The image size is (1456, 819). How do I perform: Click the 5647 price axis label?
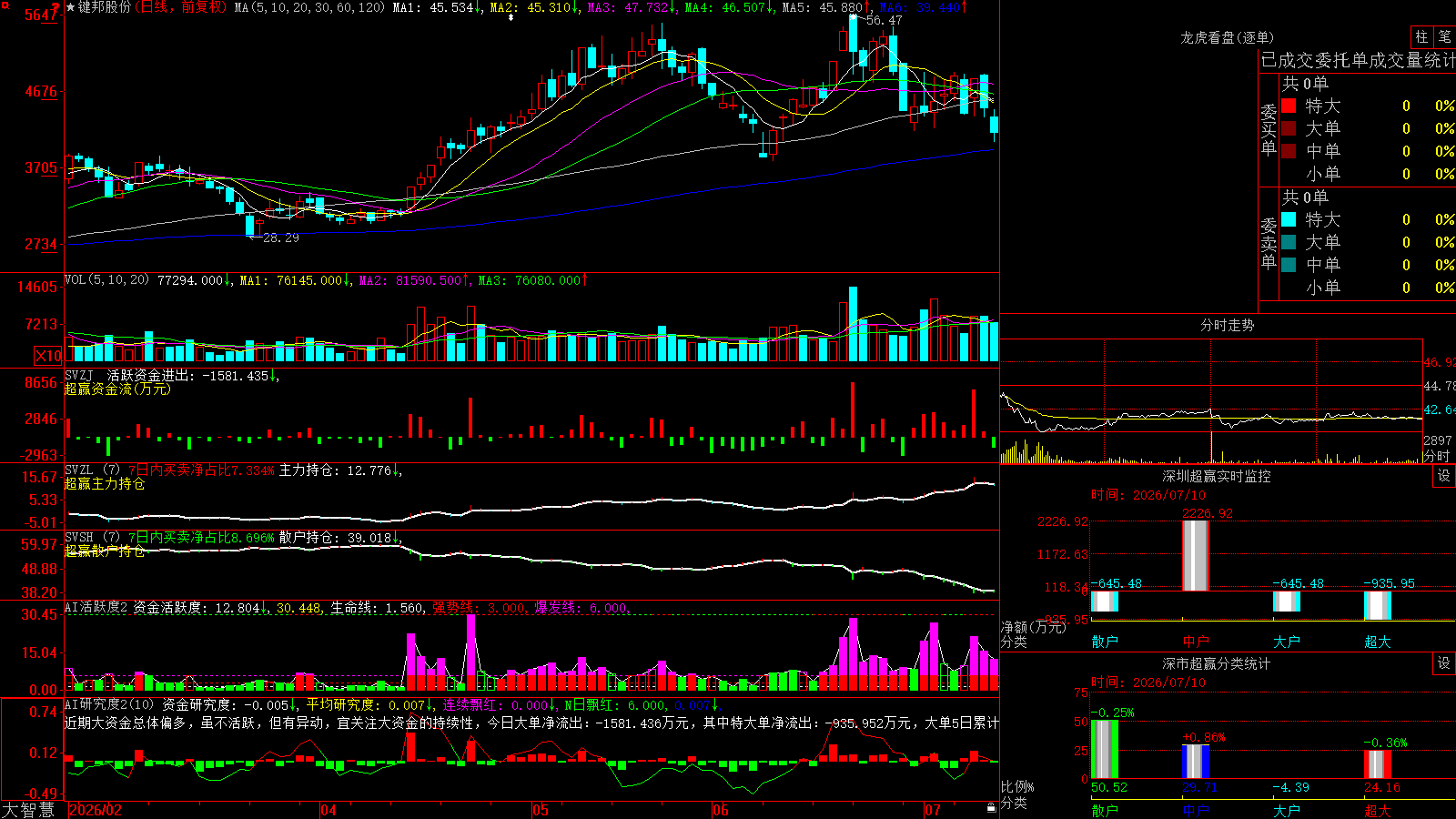41,15
